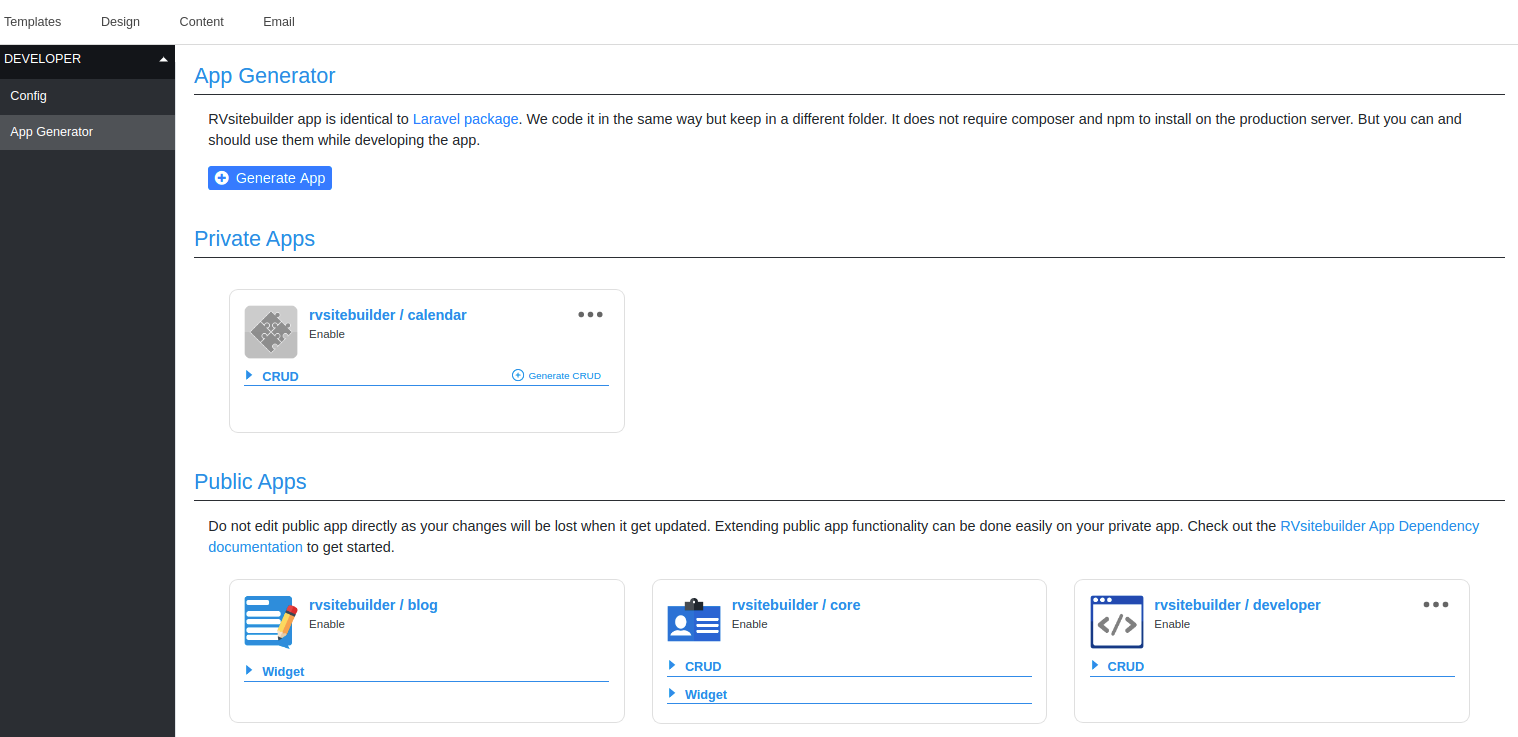
Task: Click the plus icon beside Generate CRUD
Action: point(518,376)
